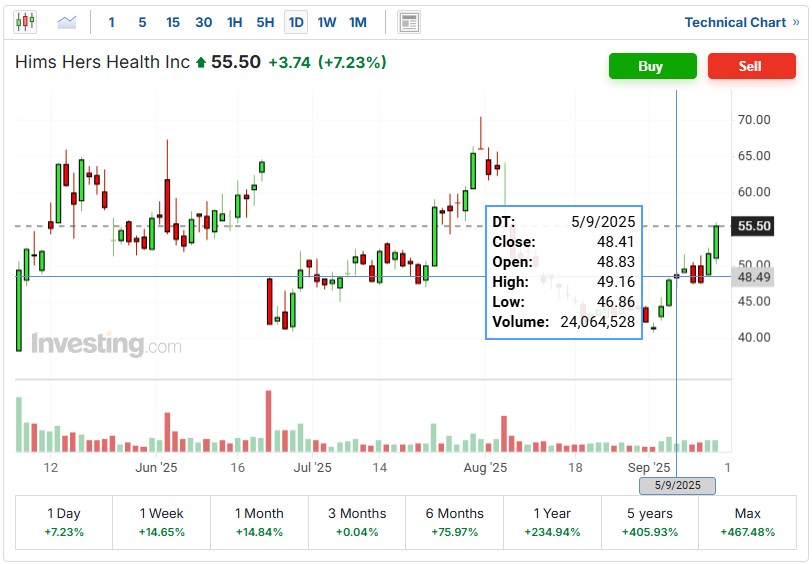This screenshot has width=812, height=564.
Task: Select the 5 years performance range
Action: click(x=650, y=522)
